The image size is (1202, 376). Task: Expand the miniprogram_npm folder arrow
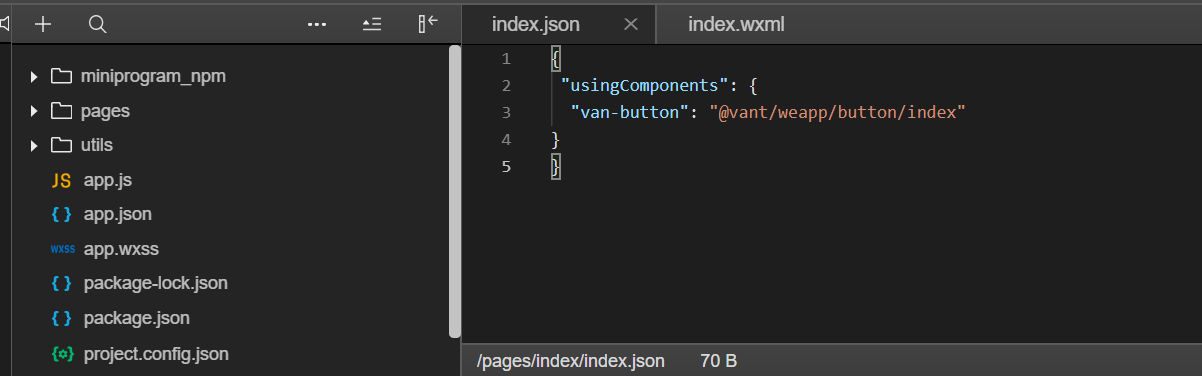click(x=34, y=77)
